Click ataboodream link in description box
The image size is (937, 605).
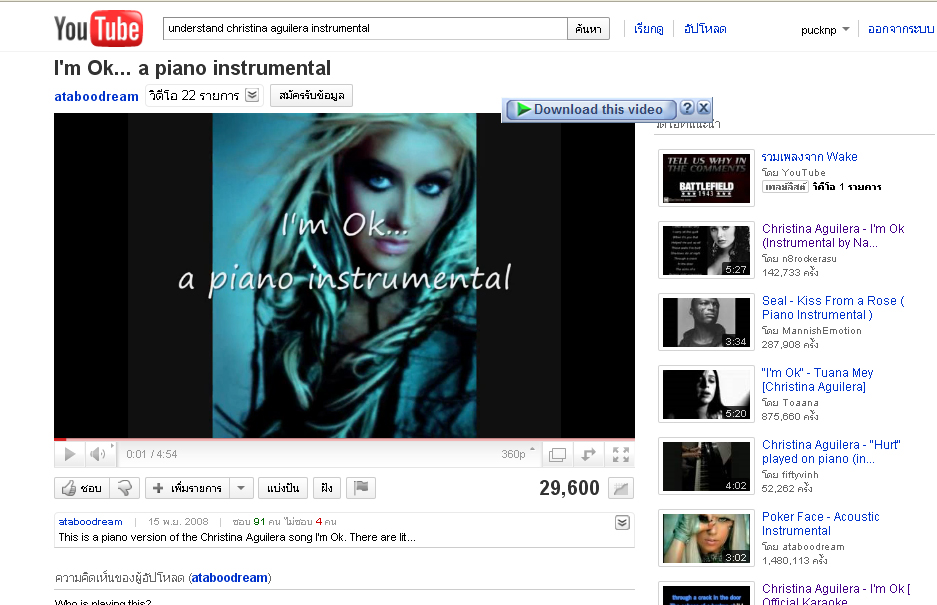[90, 522]
